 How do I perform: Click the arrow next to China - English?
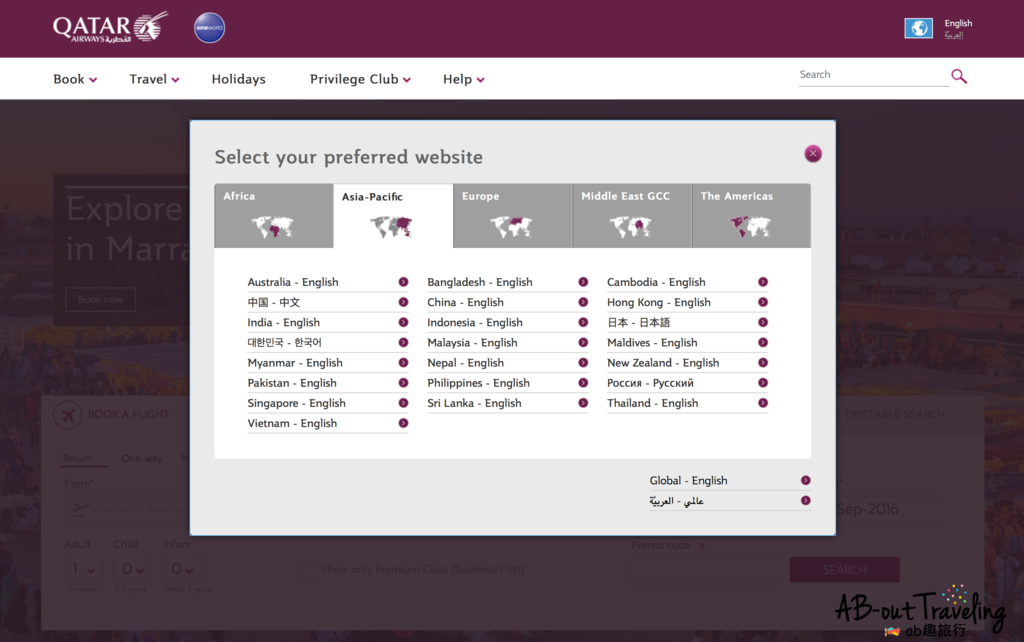click(583, 302)
